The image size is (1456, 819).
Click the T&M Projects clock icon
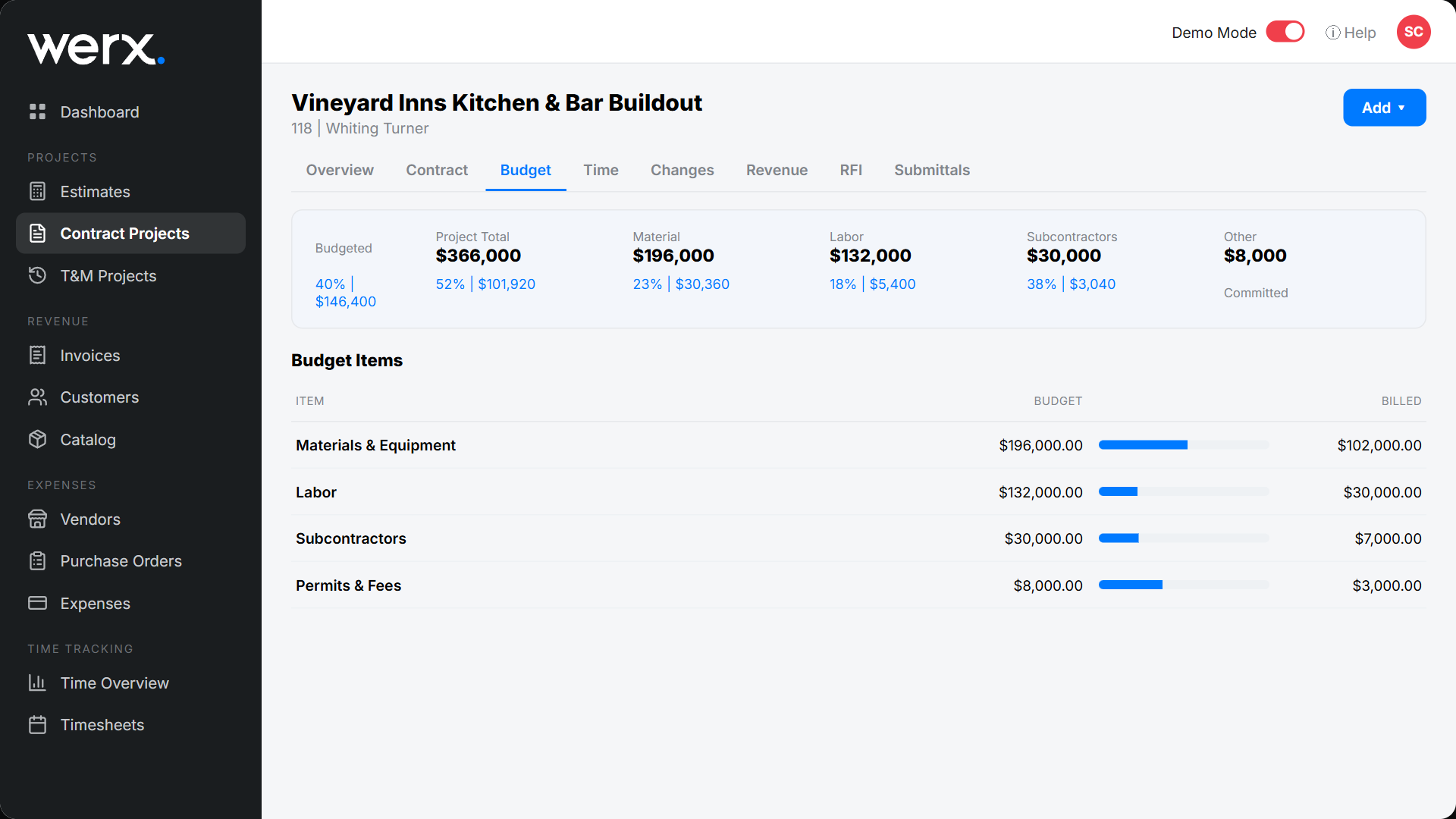click(37, 275)
